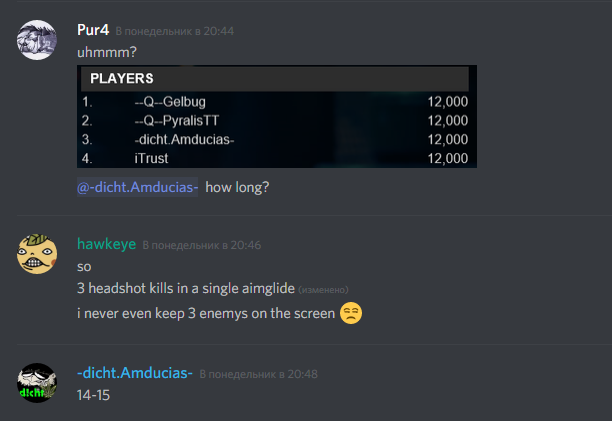Click Pur4's message timestamp 20:44
Image resolution: width=612 pixels, height=421 pixels.
(x=174, y=31)
